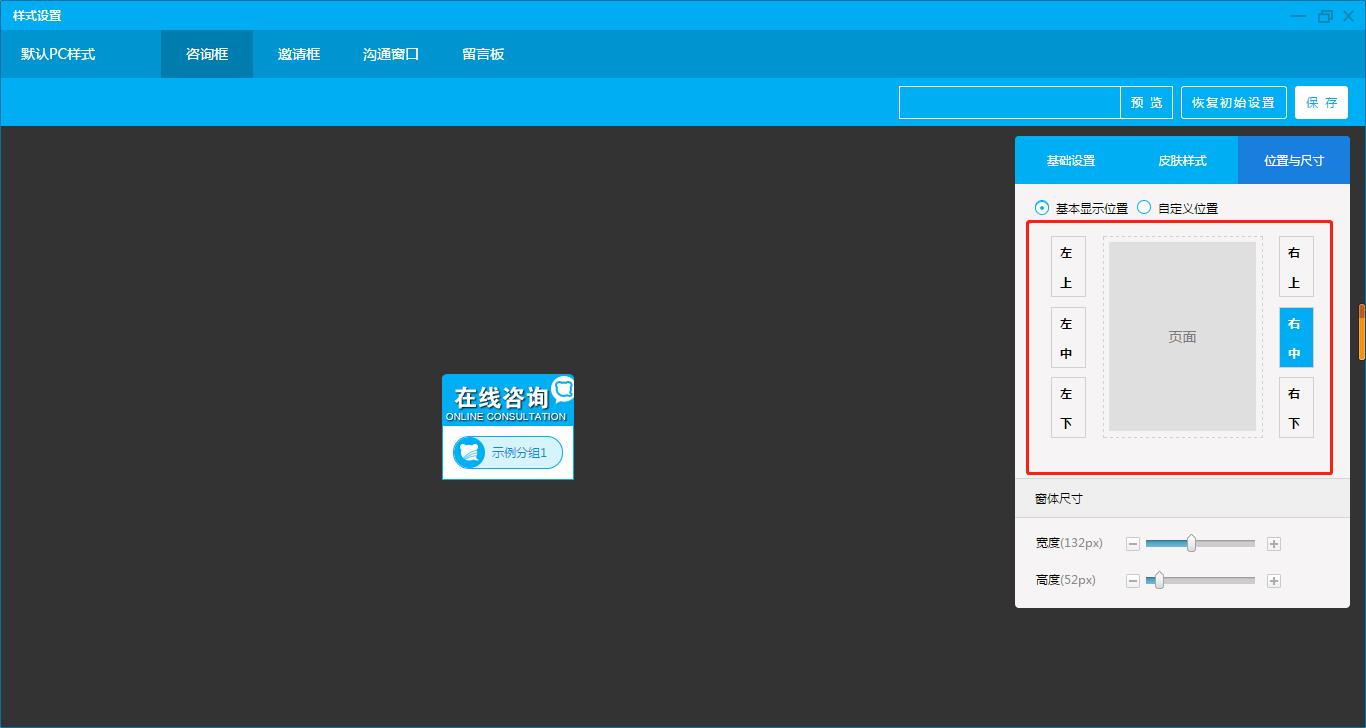Viewport: 1366px width, 728px height.
Task: Choose the 右上 position button
Action: click(1296, 267)
